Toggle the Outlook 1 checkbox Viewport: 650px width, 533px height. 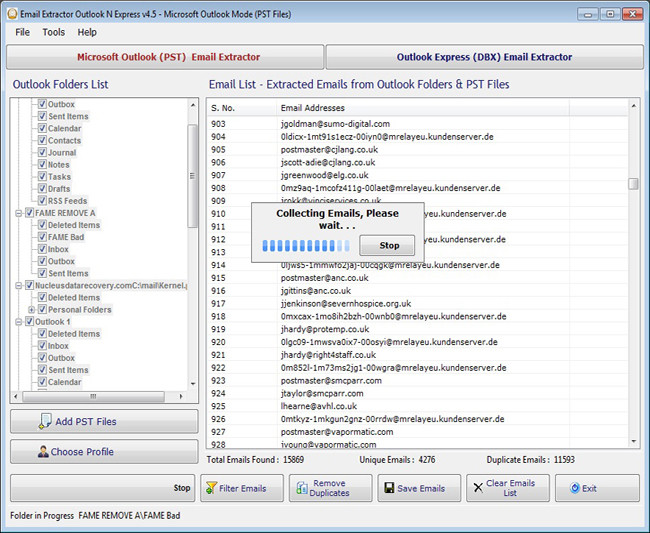click(x=29, y=321)
